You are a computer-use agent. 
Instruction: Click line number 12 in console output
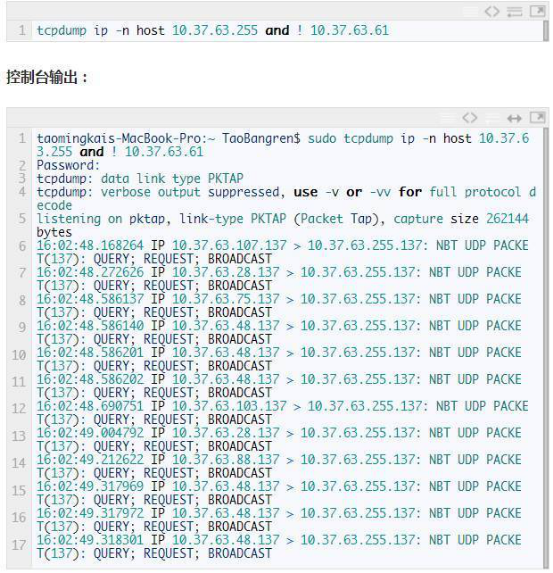click(19, 408)
